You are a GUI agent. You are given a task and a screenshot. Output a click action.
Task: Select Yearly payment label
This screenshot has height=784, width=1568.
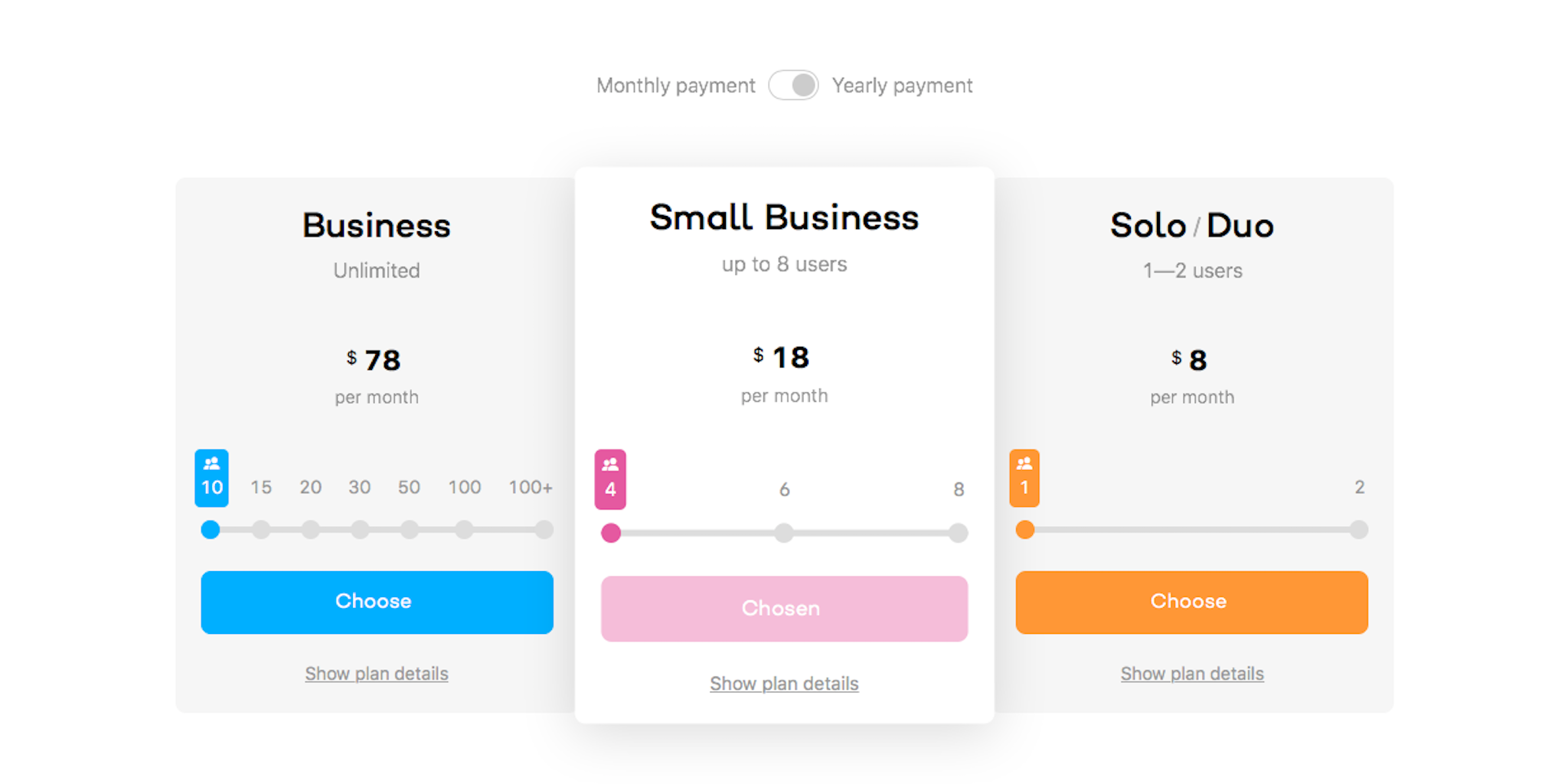pyautogui.click(x=902, y=85)
